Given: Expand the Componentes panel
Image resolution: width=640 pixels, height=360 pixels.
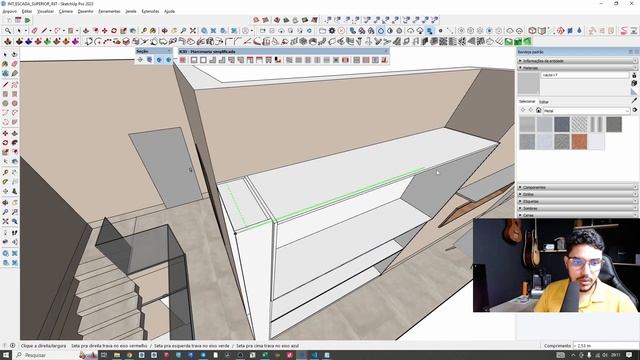Looking at the screenshot, I should click(578, 187).
